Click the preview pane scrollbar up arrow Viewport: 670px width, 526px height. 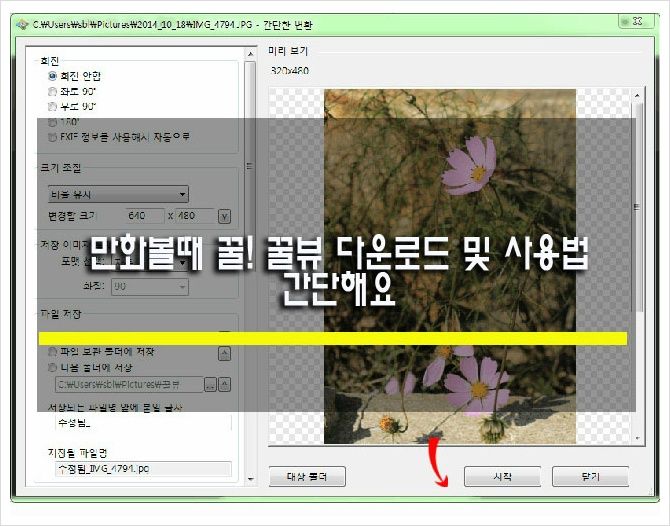coord(637,95)
